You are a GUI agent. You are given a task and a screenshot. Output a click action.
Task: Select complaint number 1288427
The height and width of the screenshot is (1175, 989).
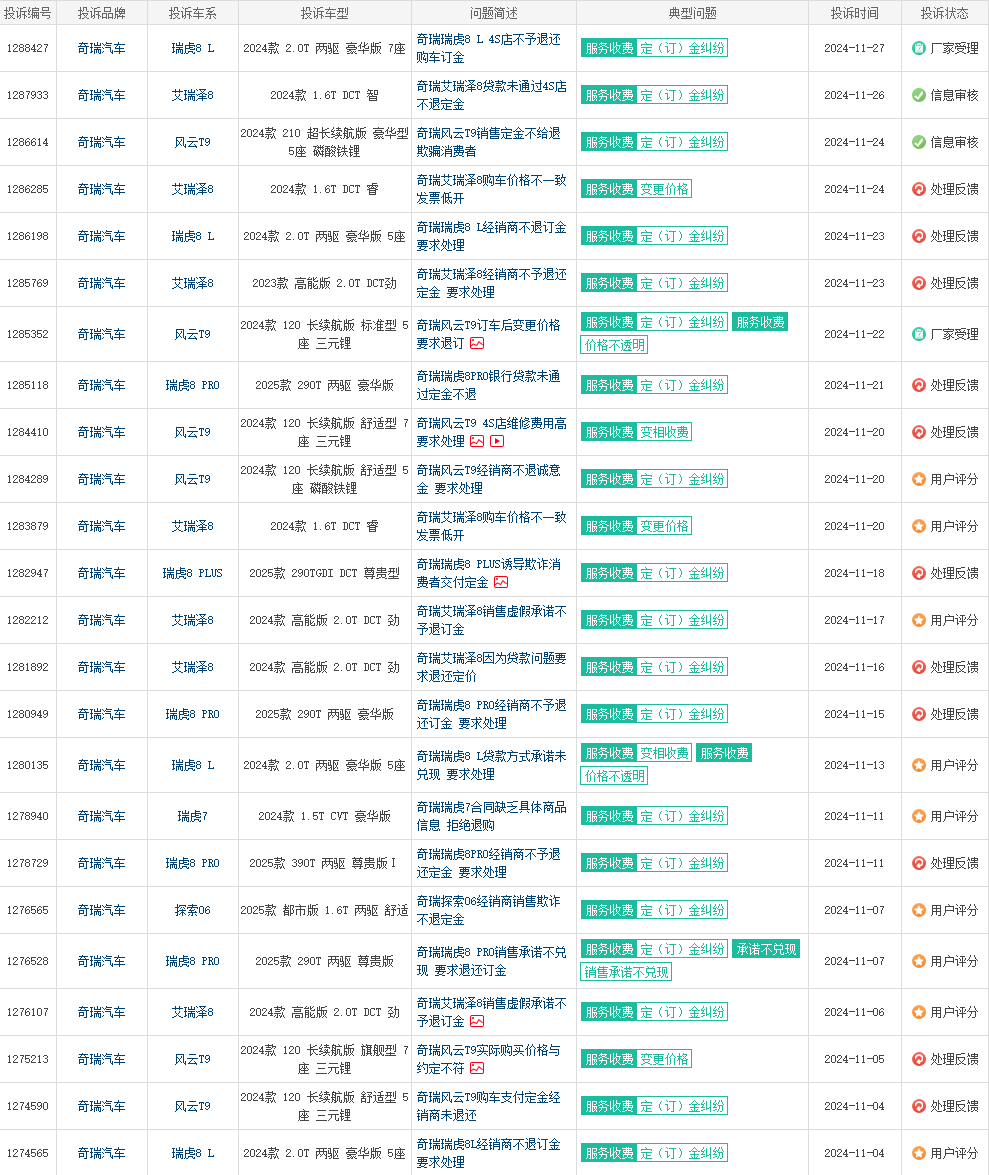28,48
